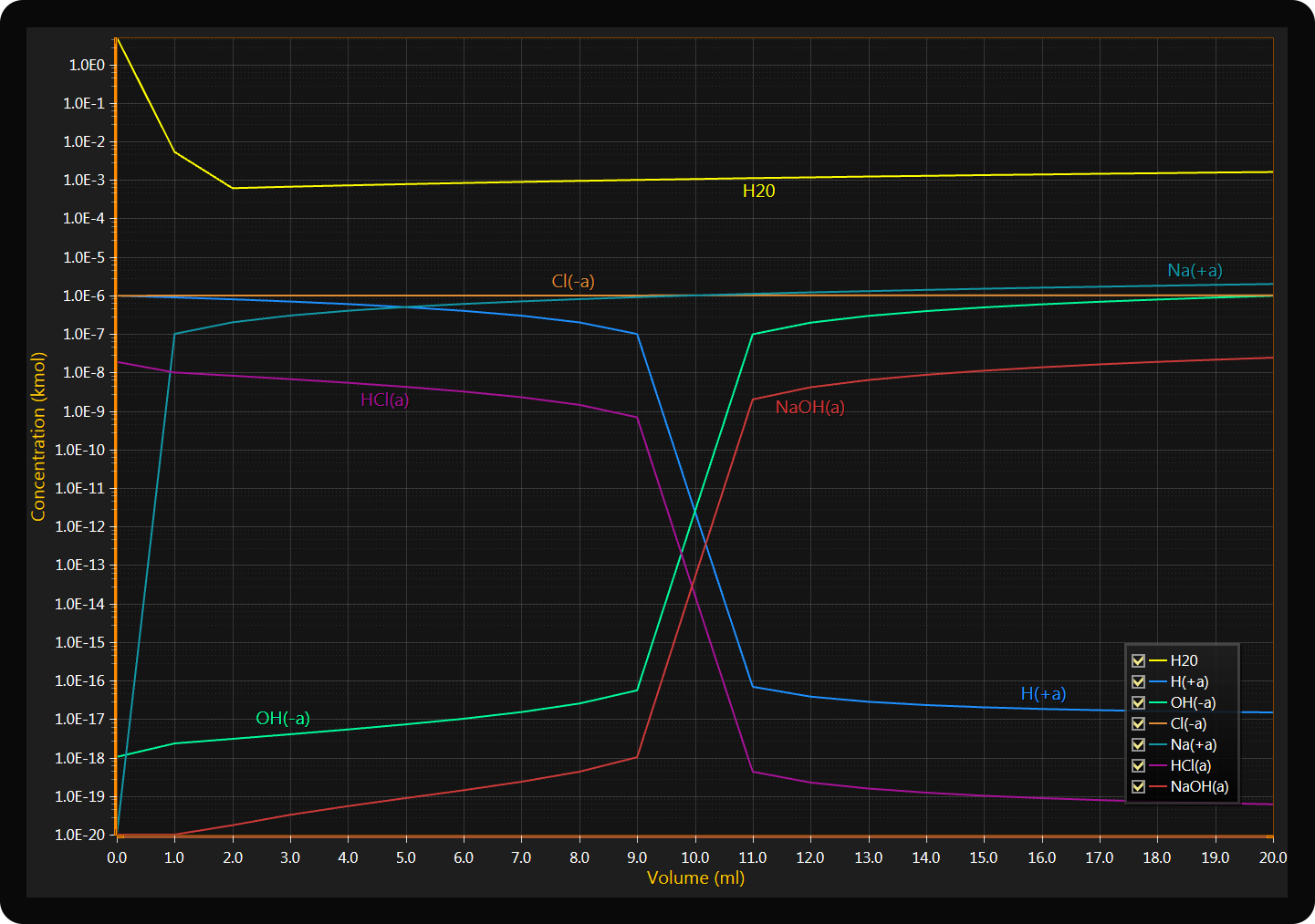Toggle the Na(+a) checkbox in legend
This screenshot has width=1315, height=924.
tap(1138, 744)
